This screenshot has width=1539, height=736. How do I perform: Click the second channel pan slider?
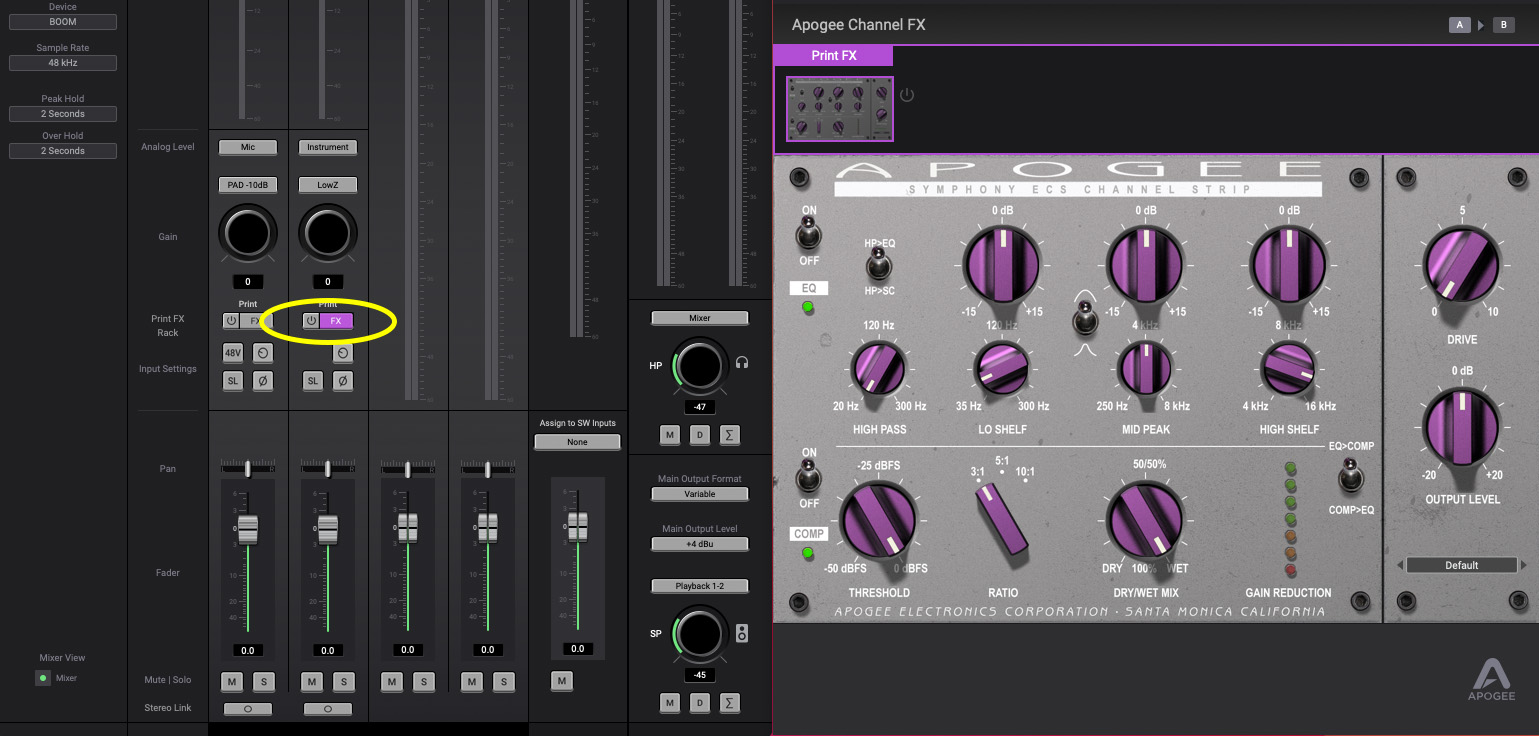pyautogui.click(x=327, y=468)
